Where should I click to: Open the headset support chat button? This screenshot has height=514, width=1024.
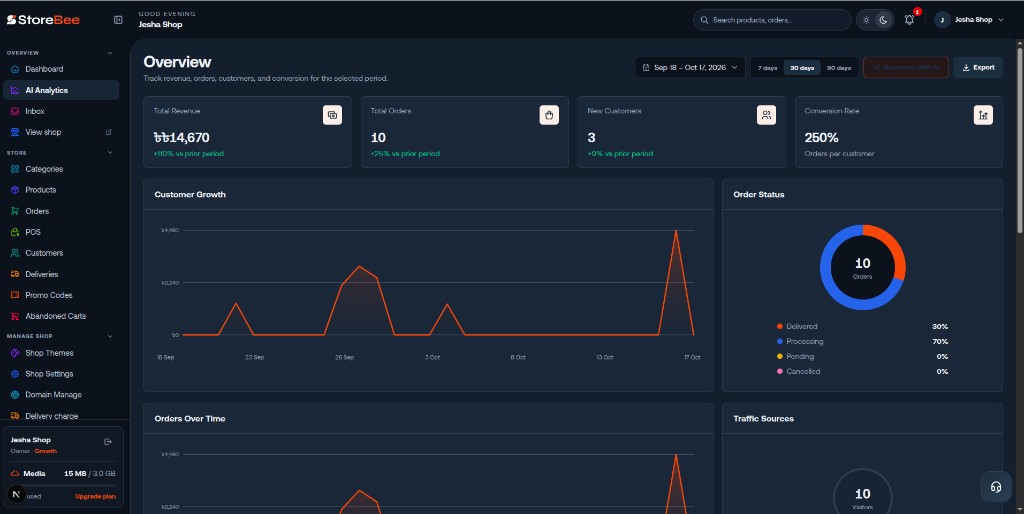(996, 487)
